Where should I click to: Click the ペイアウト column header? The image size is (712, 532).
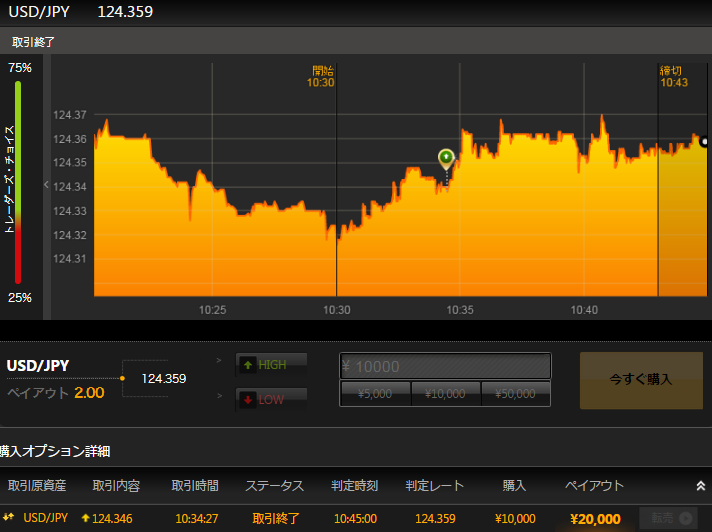pyautogui.click(x=594, y=486)
